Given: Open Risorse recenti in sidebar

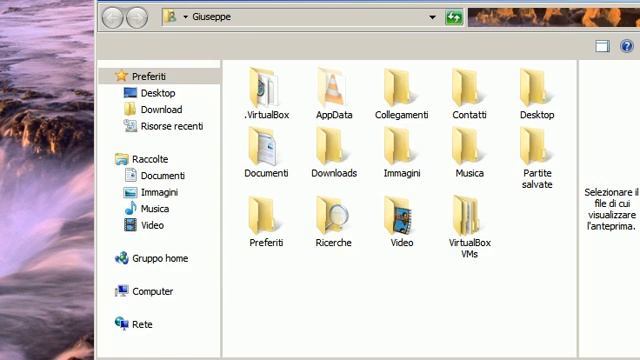Looking at the screenshot, I should point(171,126).
